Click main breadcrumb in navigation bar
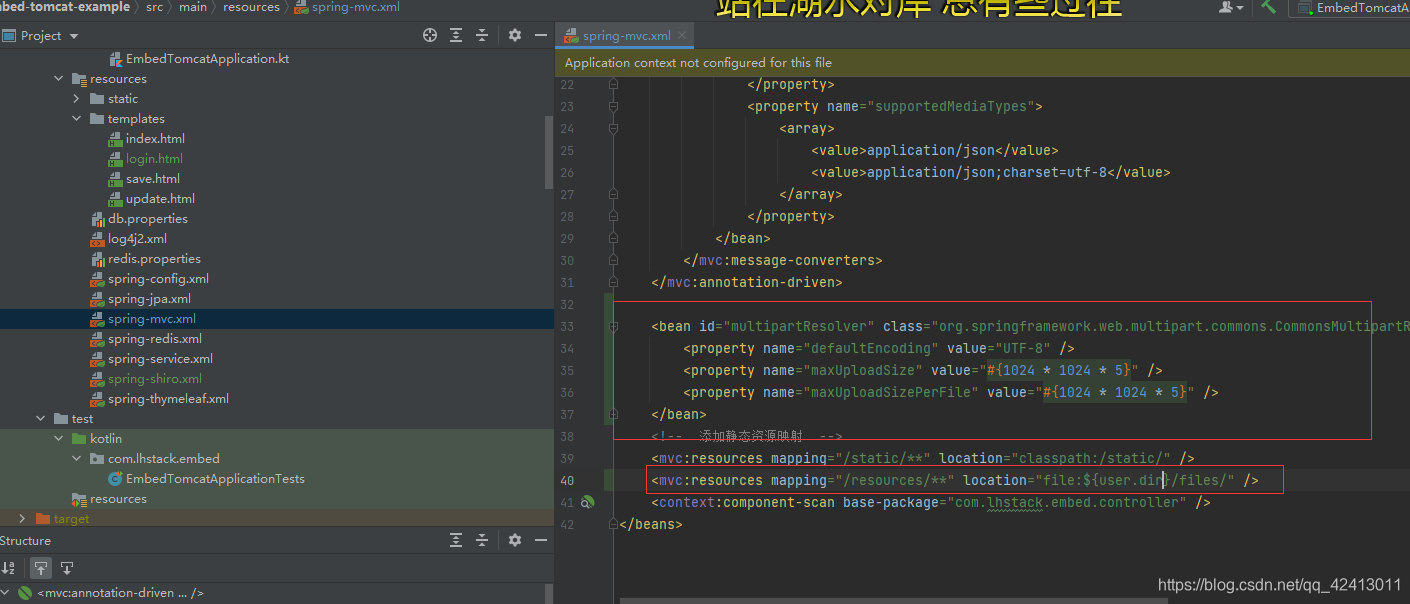This screenshot has height=604, width=1410. coord(193,7)
